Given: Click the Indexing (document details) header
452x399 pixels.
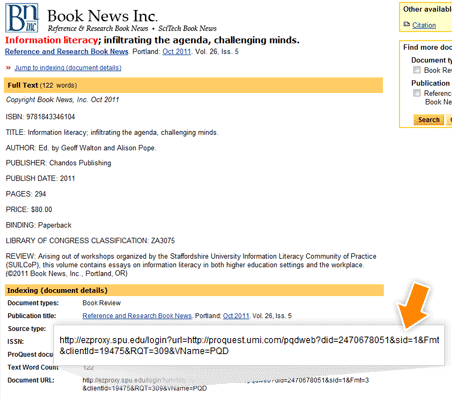Looking at the screenshot, I should (x=194, y=290).
